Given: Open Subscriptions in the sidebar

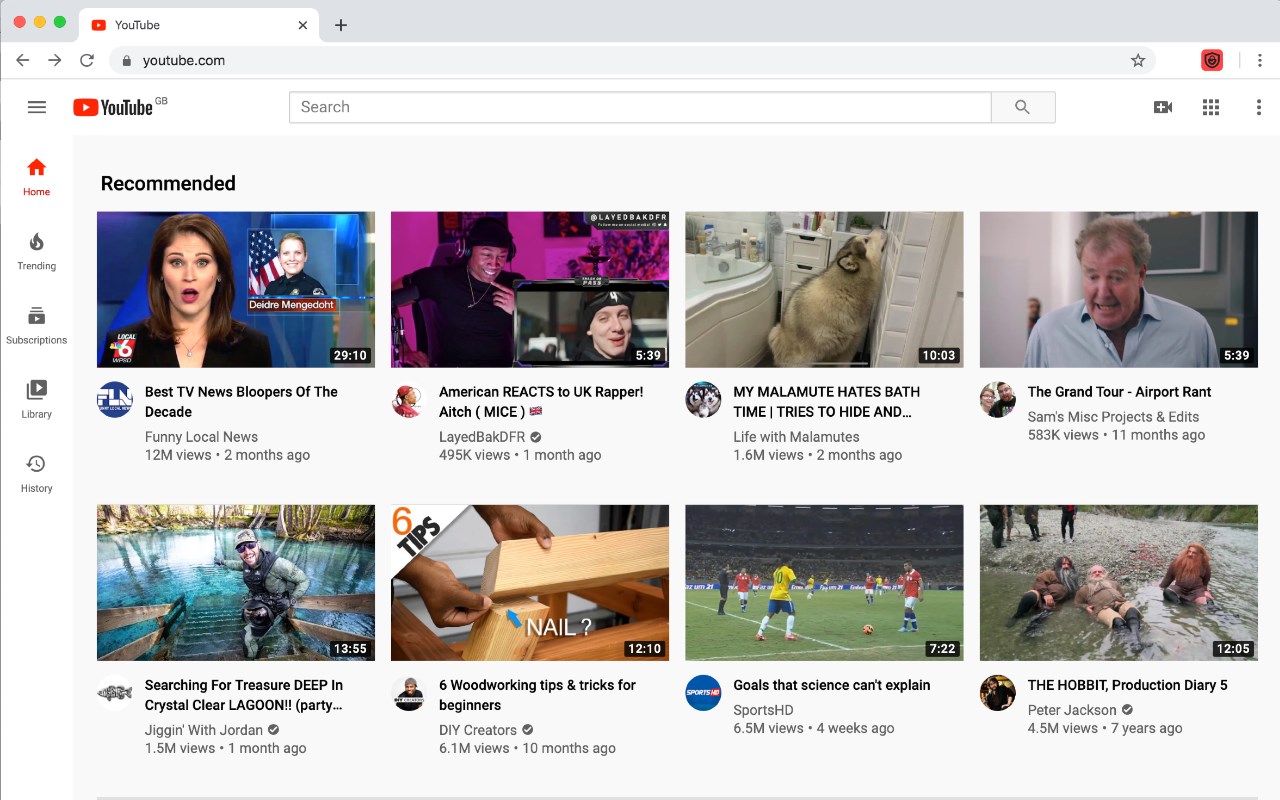Looking at the screenshot, I should tap(37, 325).
